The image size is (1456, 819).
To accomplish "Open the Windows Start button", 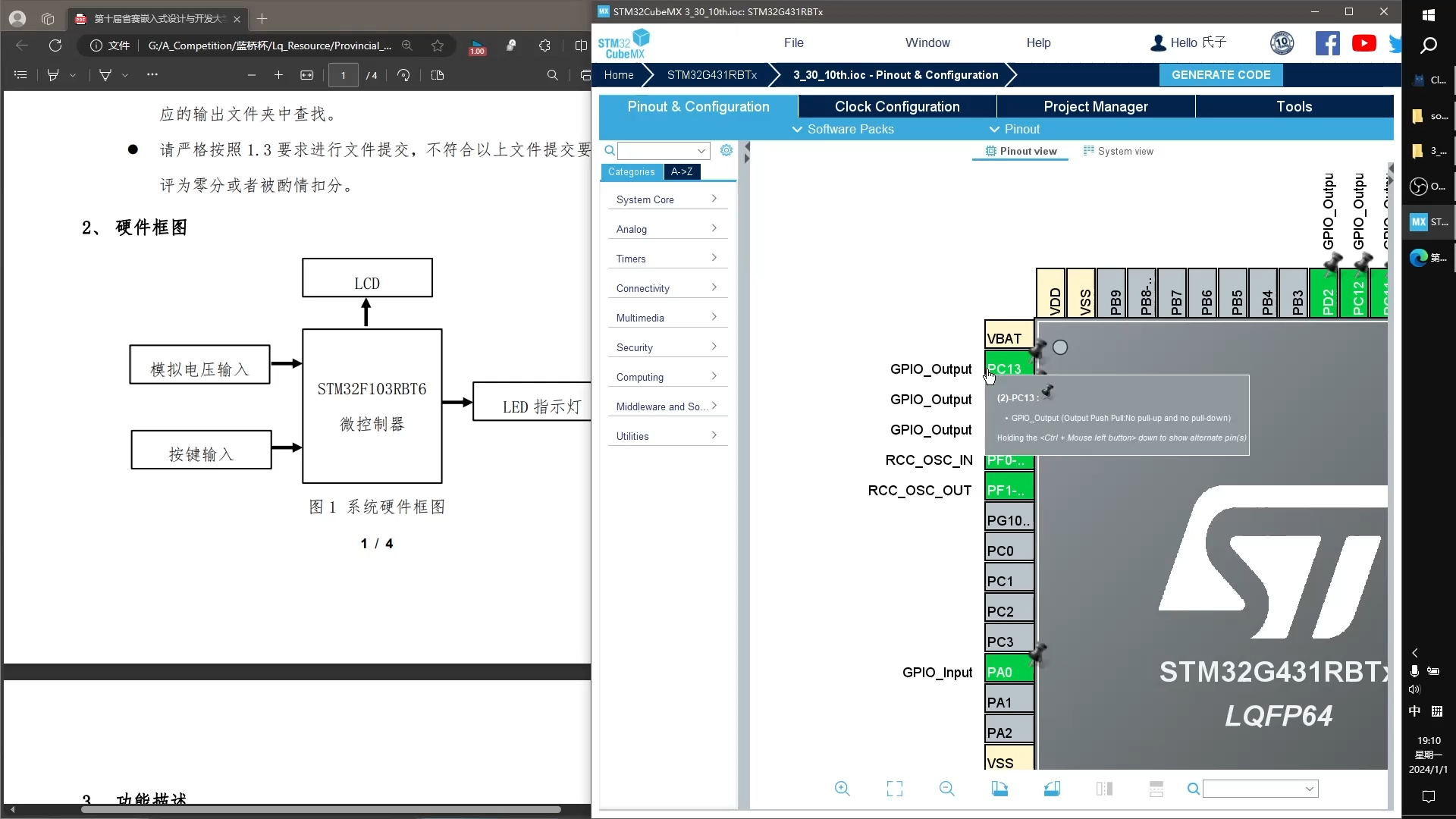I will 1429,15.
